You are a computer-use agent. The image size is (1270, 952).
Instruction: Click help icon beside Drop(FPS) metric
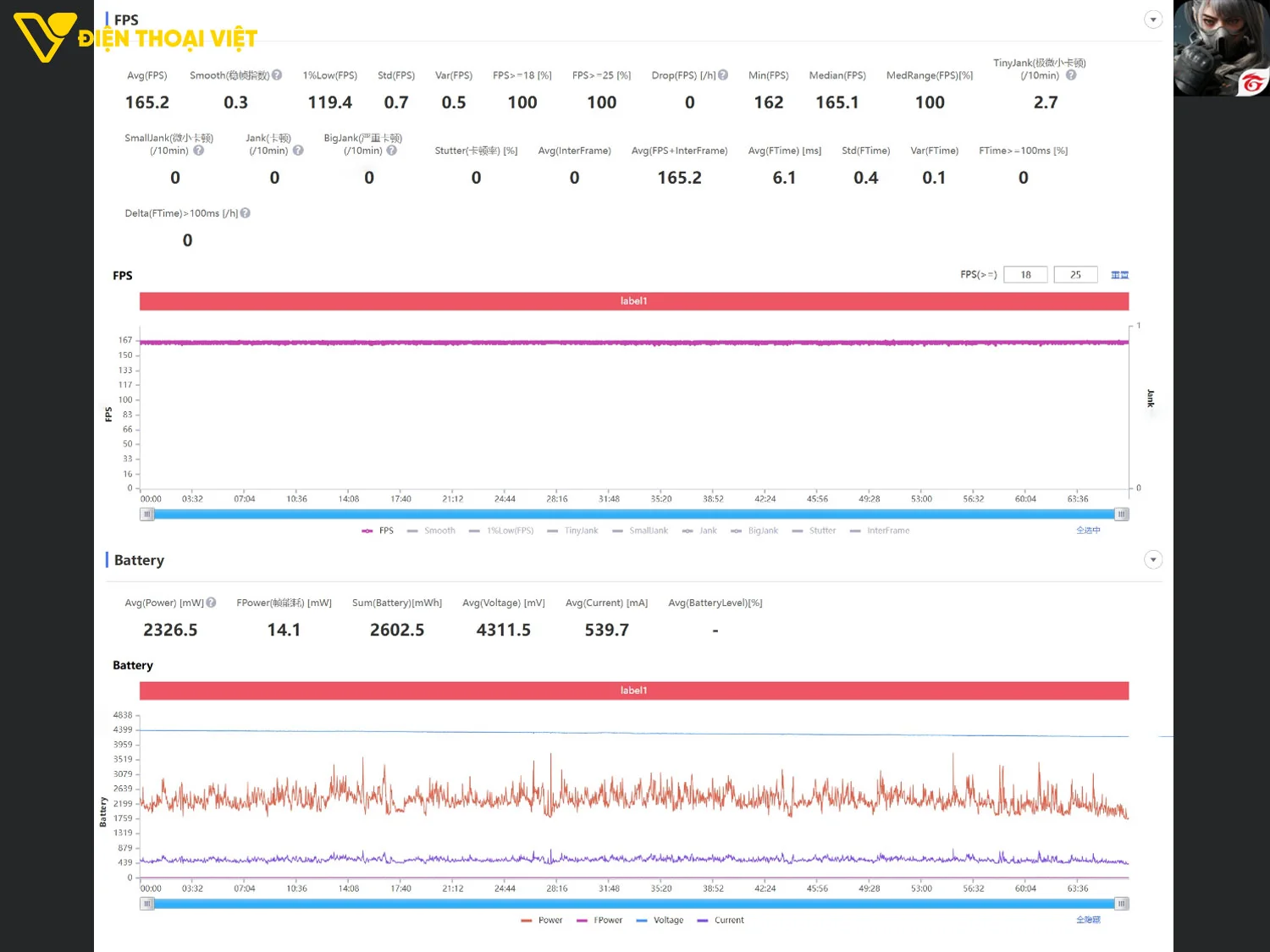(x=723, y=75)
